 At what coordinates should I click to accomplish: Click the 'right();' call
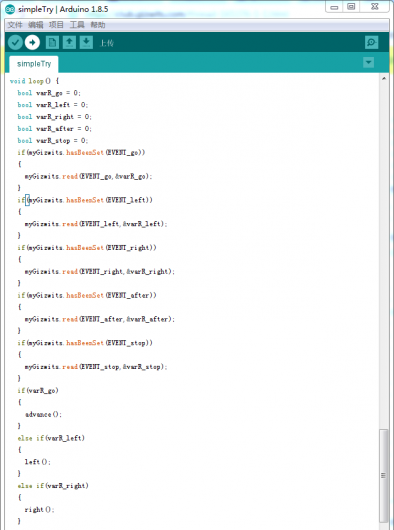pyautogui.click(x=40, y=509)
